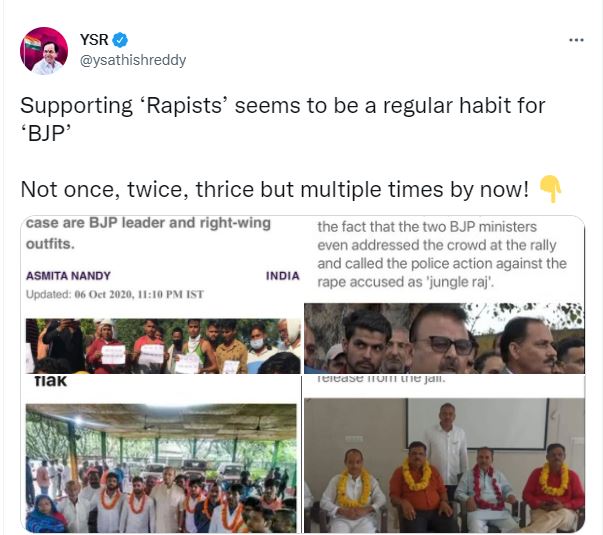This screenshot has height=535, width=603.
Task: Open the top-left article screenshot image
Action: (x=161, y=295)
